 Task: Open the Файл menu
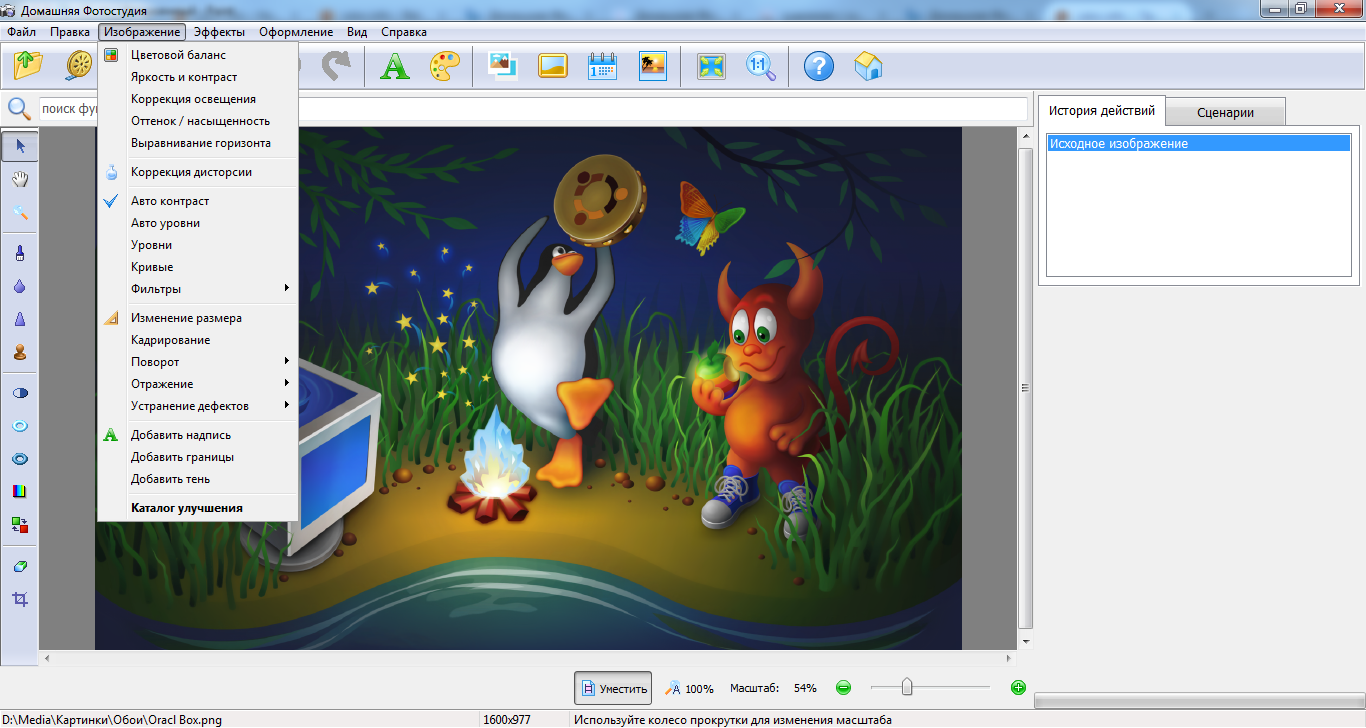[x=21, y=32]
